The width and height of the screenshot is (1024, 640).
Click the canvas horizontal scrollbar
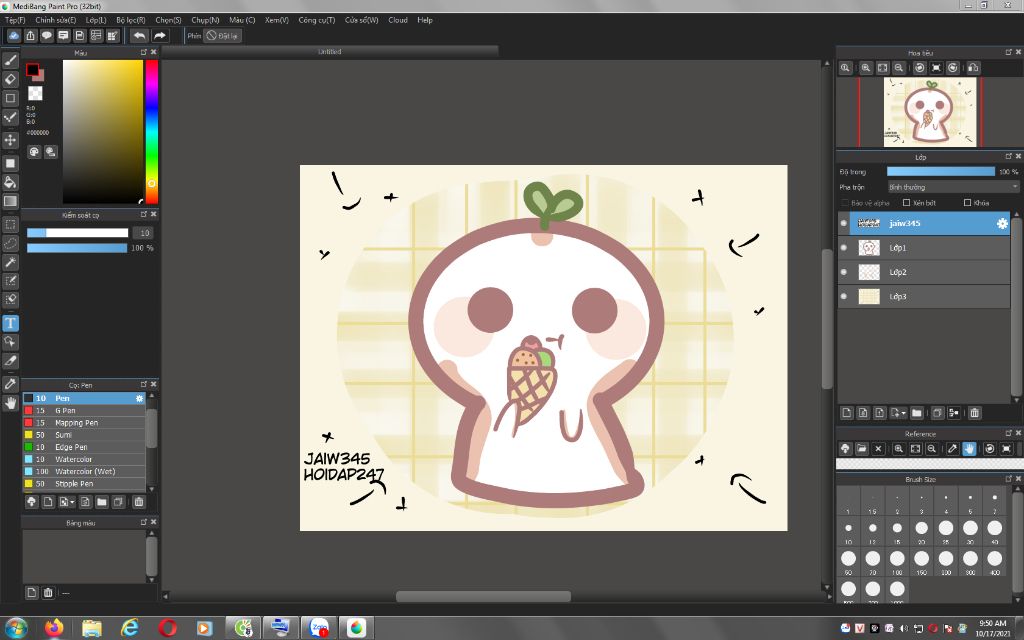pyautogui.click(x=483, y=596)
